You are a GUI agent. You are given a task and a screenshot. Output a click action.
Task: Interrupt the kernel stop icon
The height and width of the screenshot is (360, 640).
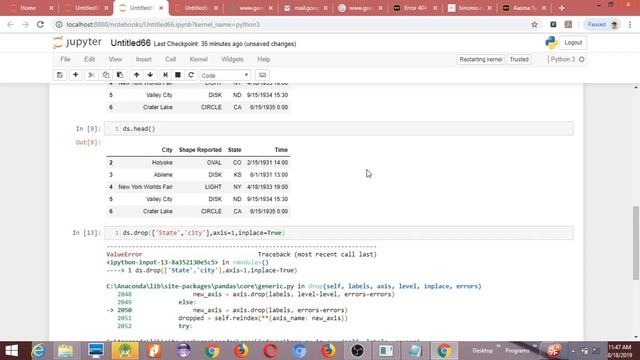coord(178,75)
